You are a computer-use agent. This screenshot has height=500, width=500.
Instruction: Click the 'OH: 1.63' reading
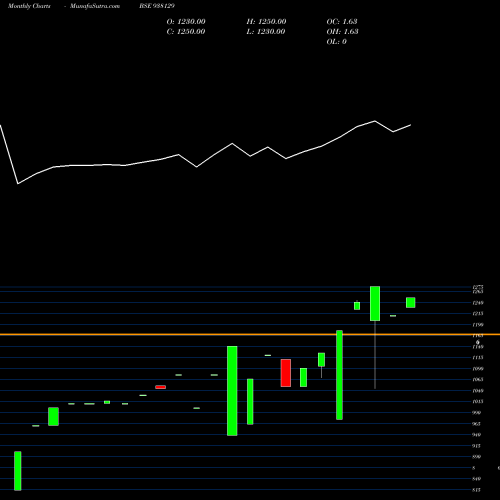[342, 32]
